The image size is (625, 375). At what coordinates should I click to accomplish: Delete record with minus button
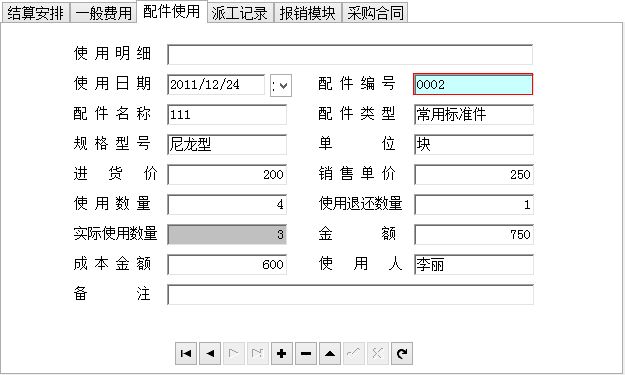(x=306, y=353)
